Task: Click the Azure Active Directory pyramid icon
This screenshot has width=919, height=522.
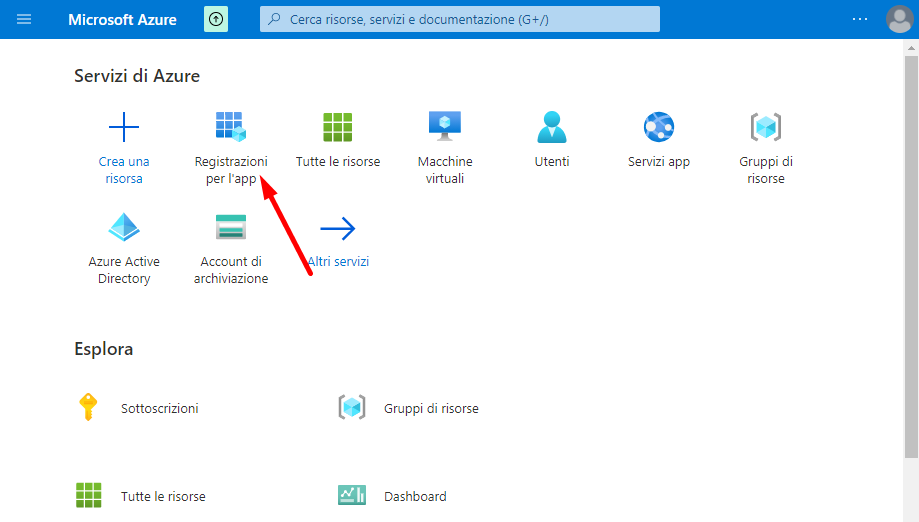Action: click(x=124, y=227)
